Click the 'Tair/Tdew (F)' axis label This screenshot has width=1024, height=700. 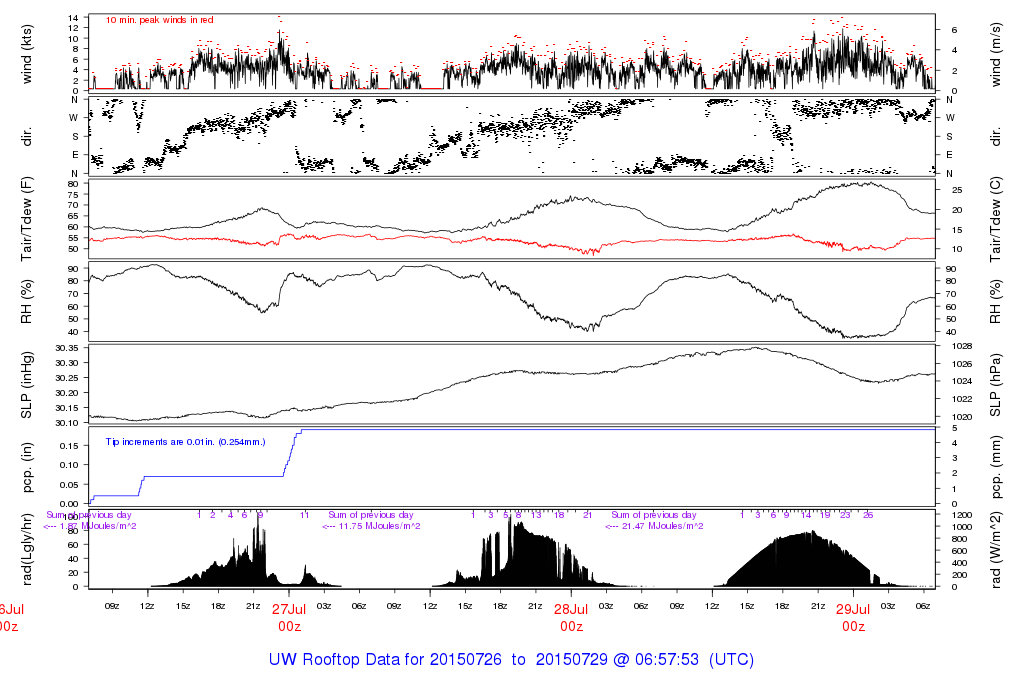point(27,219)
